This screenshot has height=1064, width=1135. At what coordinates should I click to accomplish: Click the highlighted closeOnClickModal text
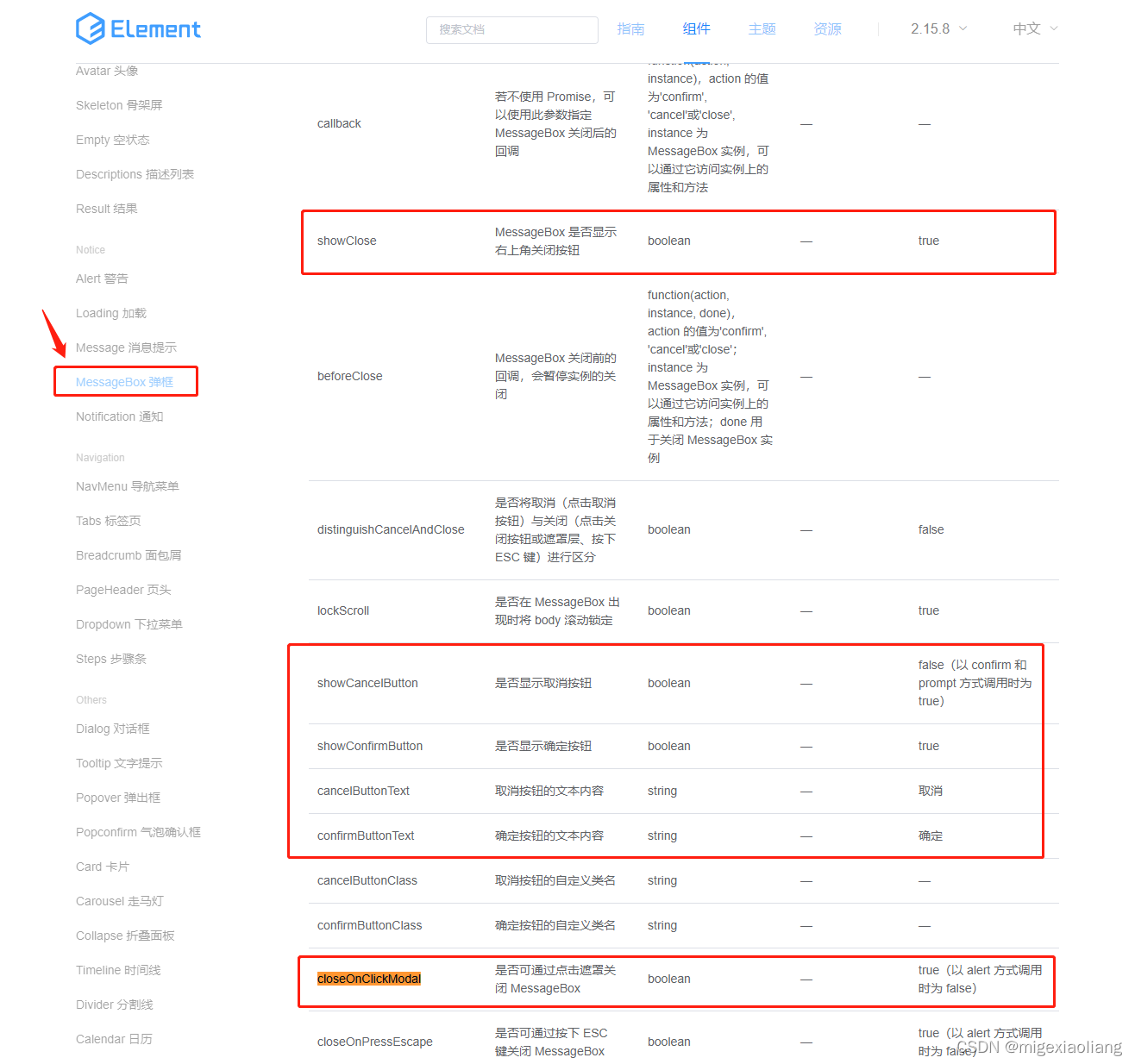[x=369, y=979]
